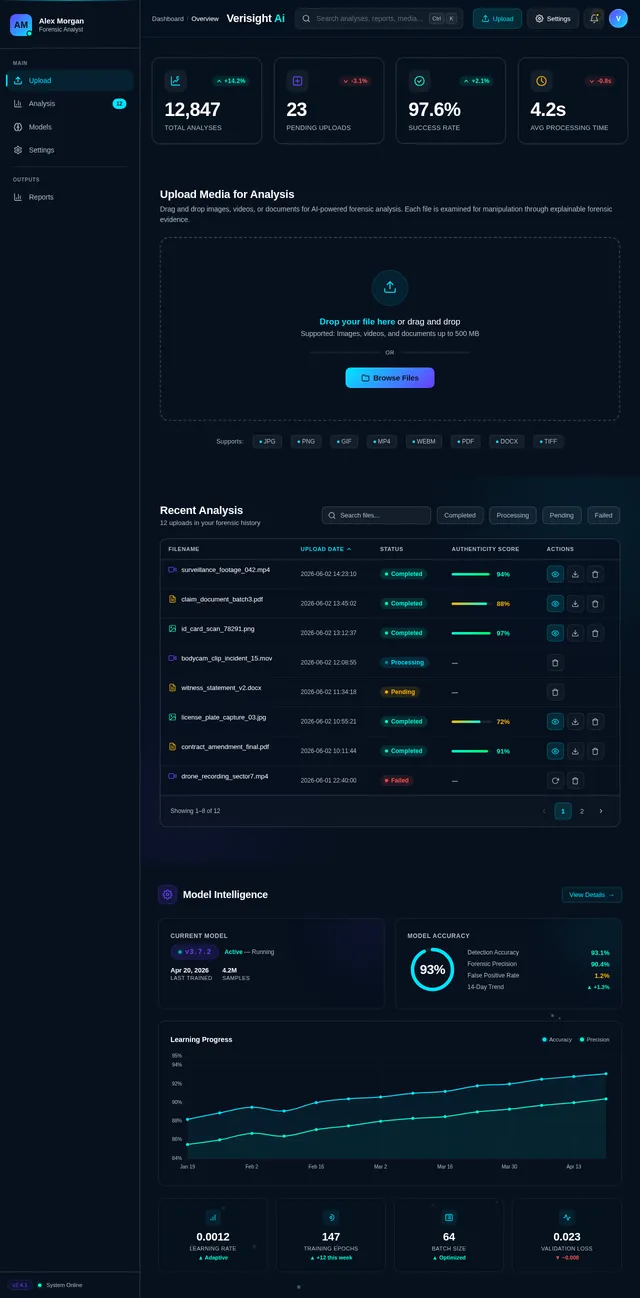
Task: Click the Dashboard breadcrumb link
Action: [168, 19]
